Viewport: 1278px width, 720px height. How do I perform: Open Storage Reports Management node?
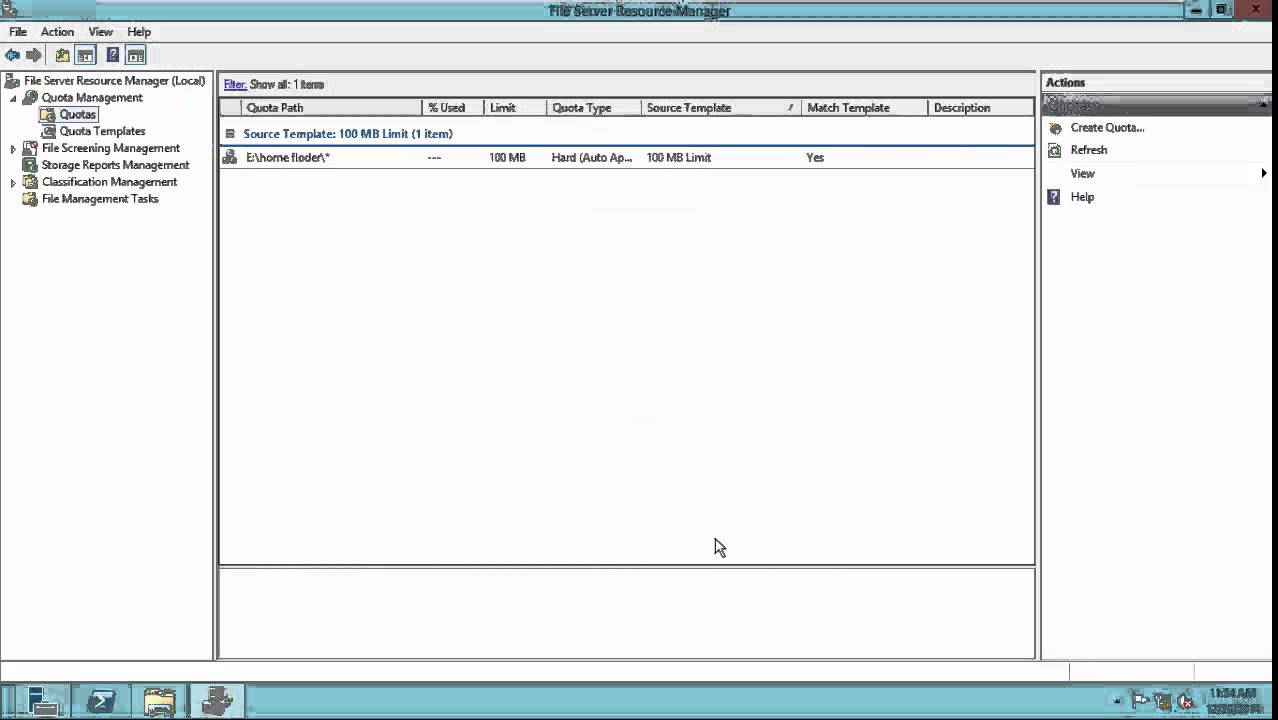(x=115, y=165)
